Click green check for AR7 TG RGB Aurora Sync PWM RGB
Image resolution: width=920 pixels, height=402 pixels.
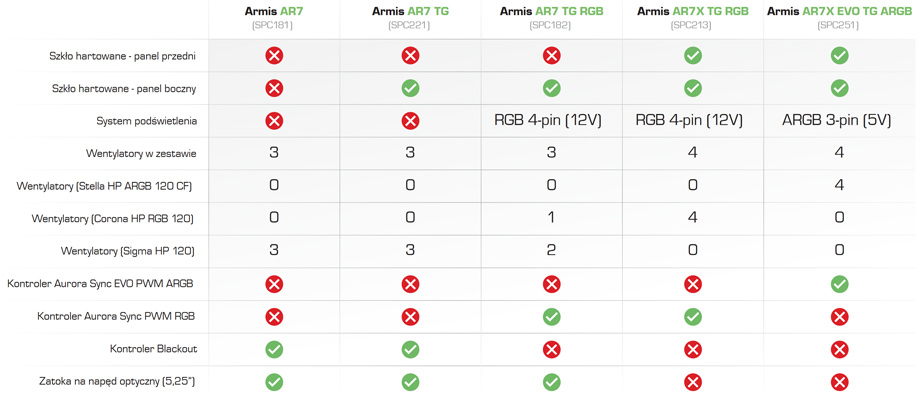tap(552, 317)
